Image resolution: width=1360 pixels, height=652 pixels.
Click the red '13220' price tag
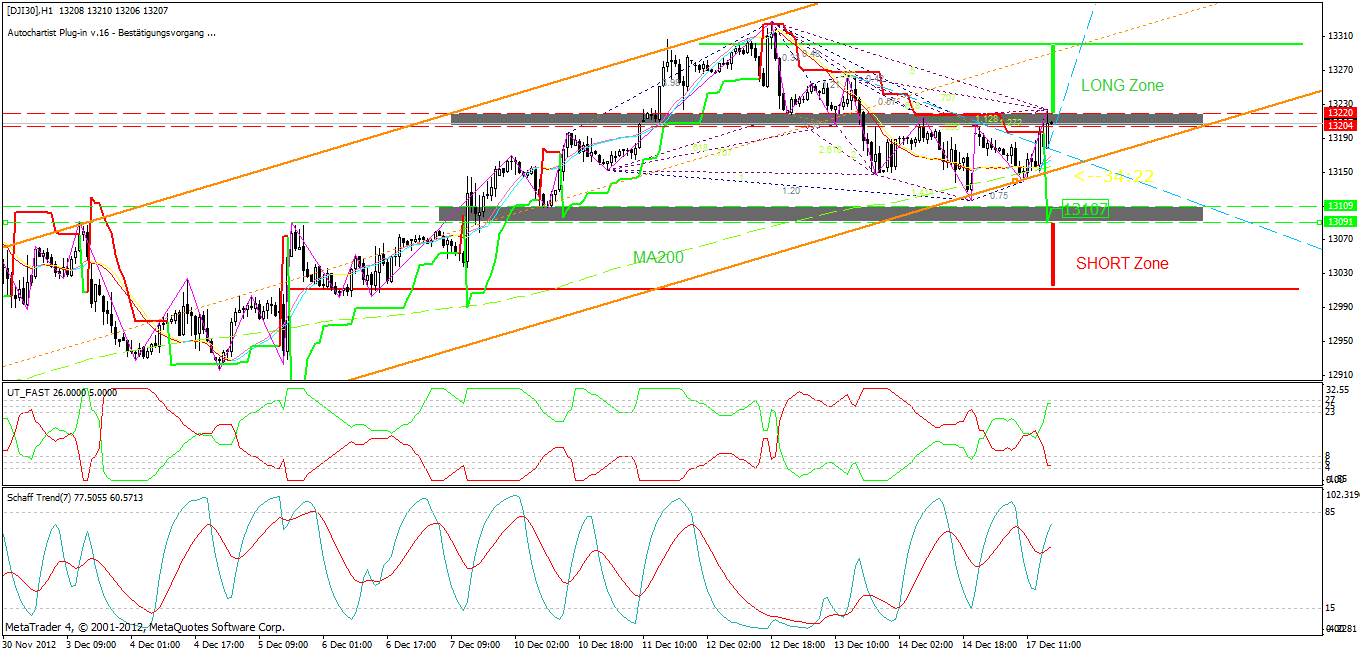(1339, 114)
